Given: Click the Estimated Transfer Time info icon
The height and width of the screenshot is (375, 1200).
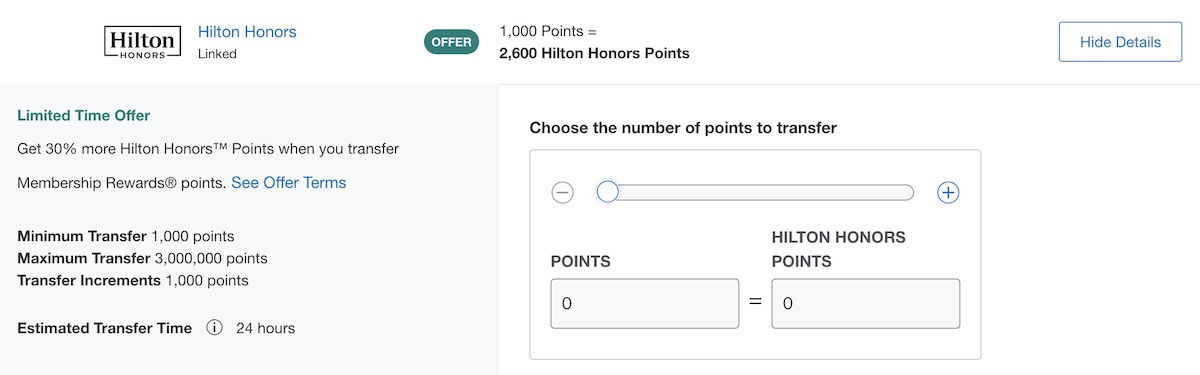Looking at the screenshot, I should coord(214,328).
